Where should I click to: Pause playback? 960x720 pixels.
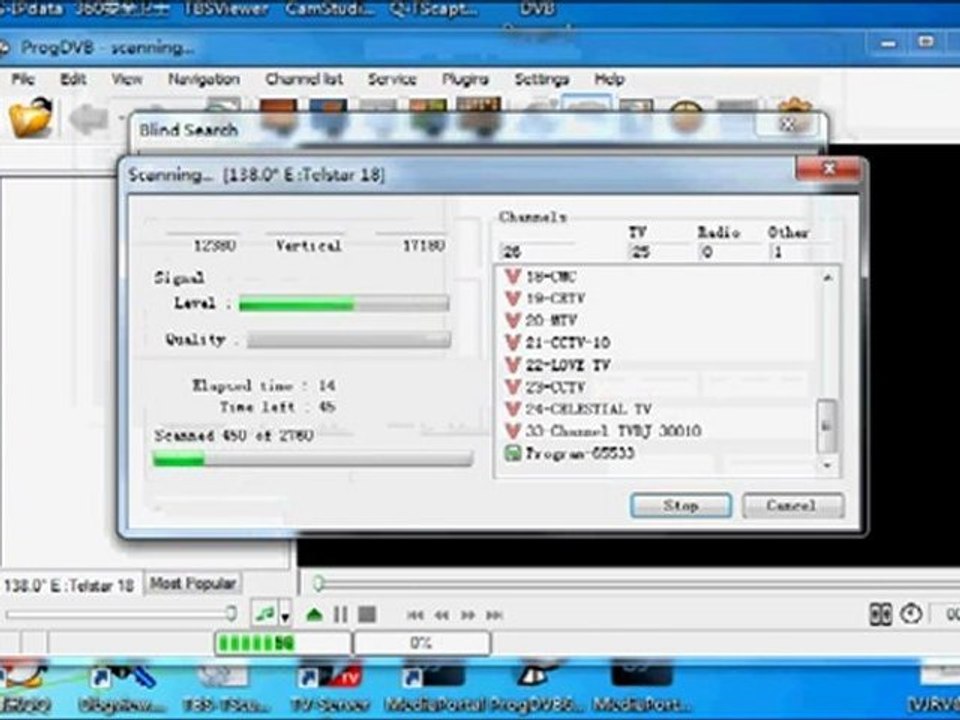coord(340,614)
